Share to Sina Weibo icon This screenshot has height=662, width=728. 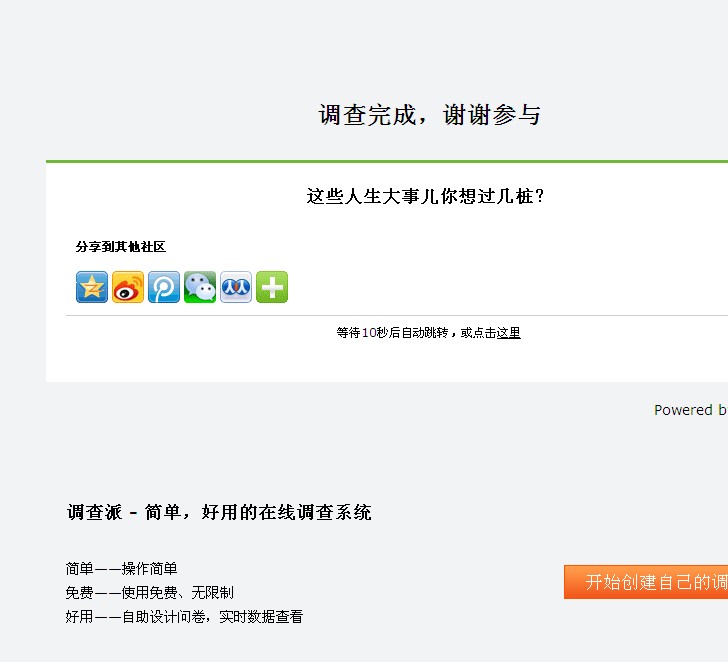pyautogui.click(x=128, y=287)
